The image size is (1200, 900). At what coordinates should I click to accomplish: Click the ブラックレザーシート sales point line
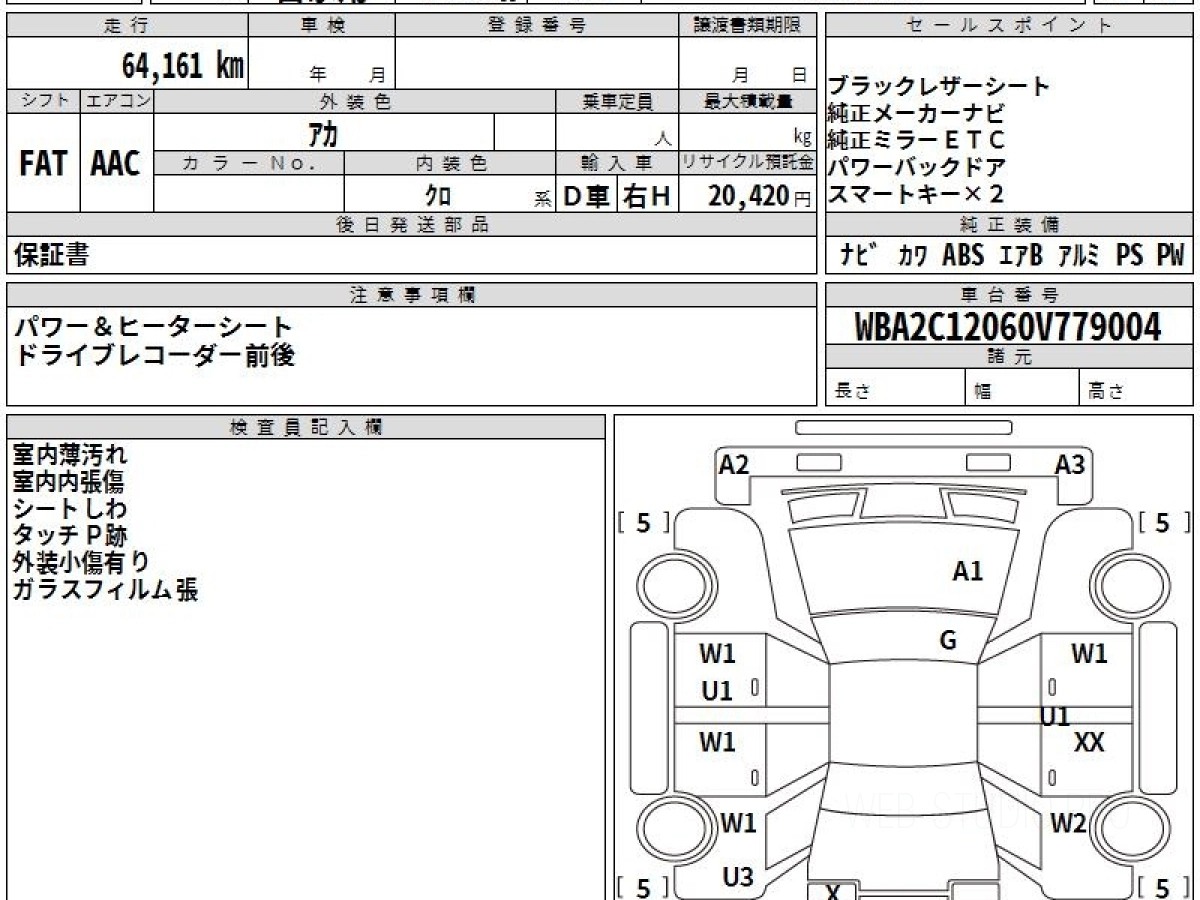coord(939,86)
